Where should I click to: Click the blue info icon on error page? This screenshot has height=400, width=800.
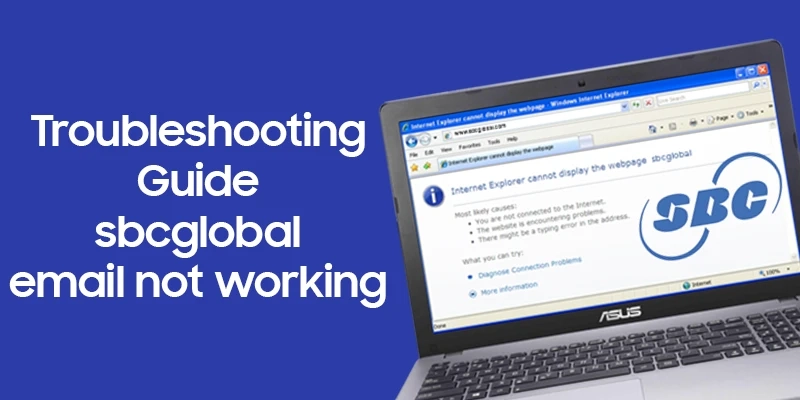click(434, 196)
